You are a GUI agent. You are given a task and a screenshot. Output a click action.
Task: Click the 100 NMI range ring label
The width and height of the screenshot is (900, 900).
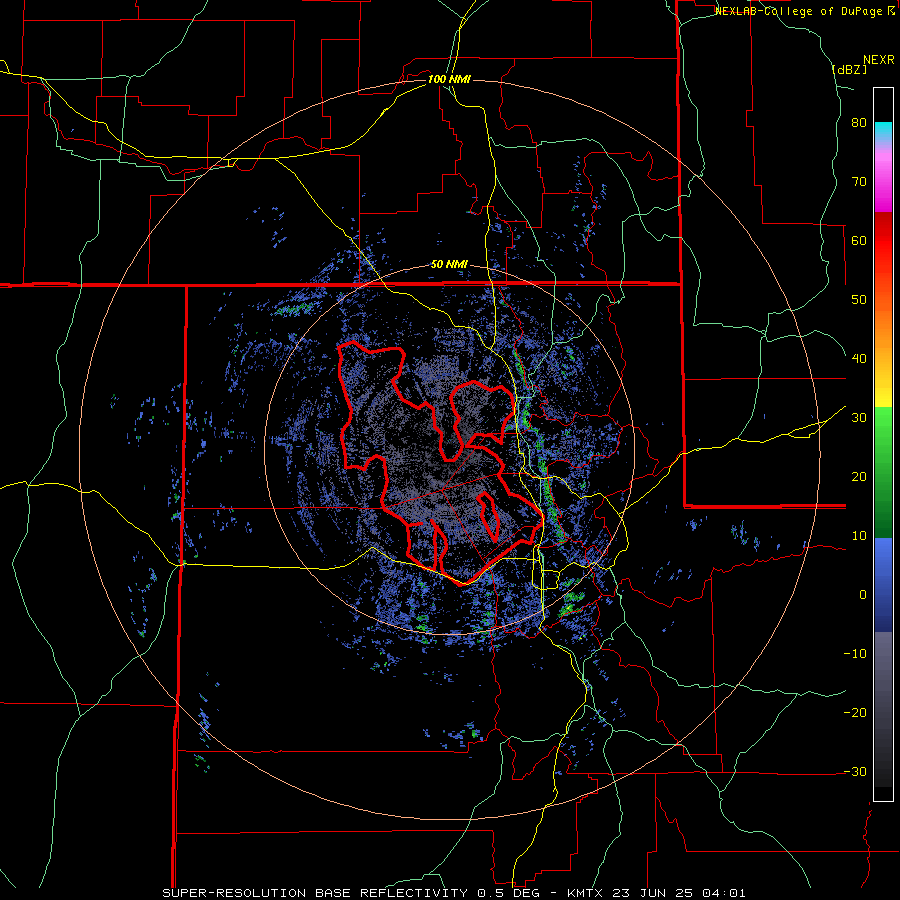[x=449, y=79]
